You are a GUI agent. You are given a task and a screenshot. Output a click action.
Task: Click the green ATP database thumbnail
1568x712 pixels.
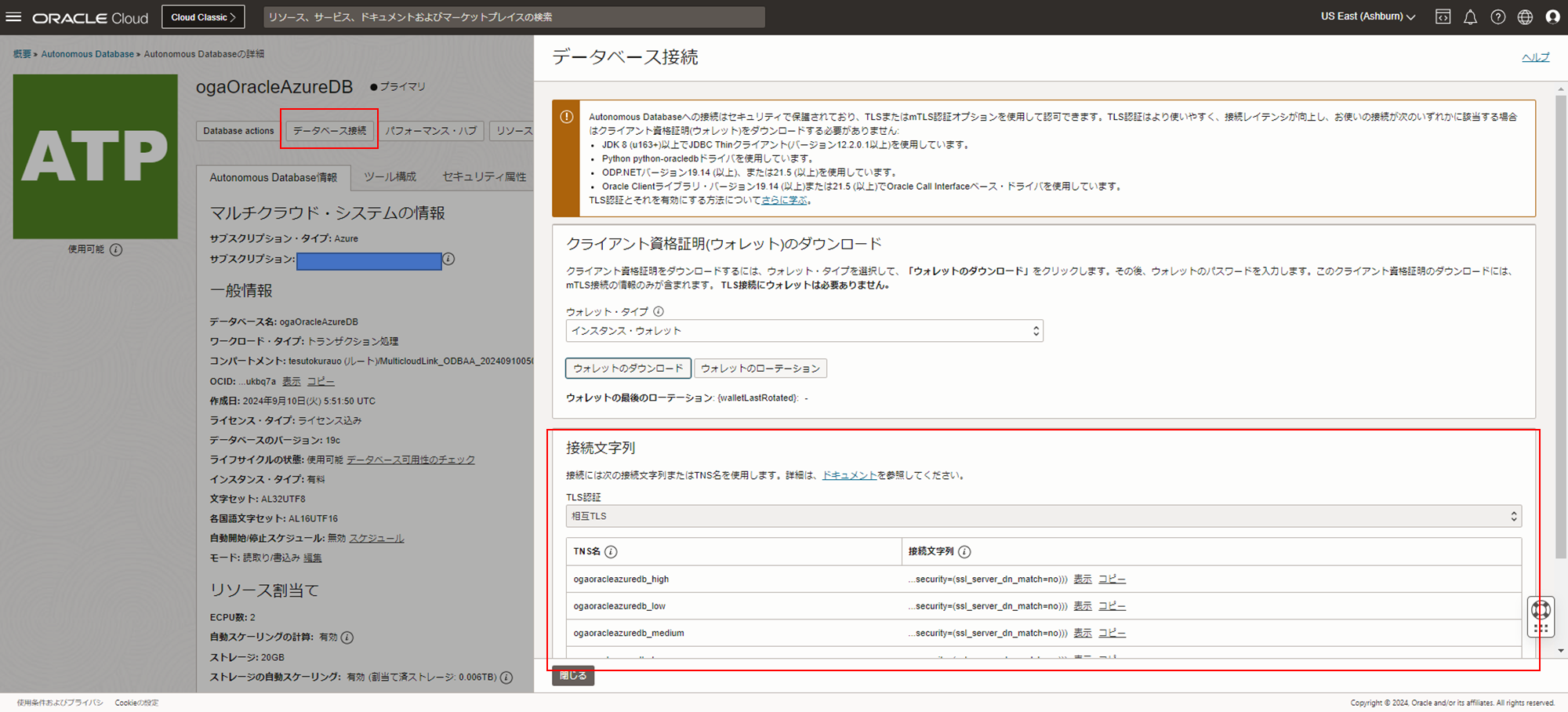[x=95, y=156]
